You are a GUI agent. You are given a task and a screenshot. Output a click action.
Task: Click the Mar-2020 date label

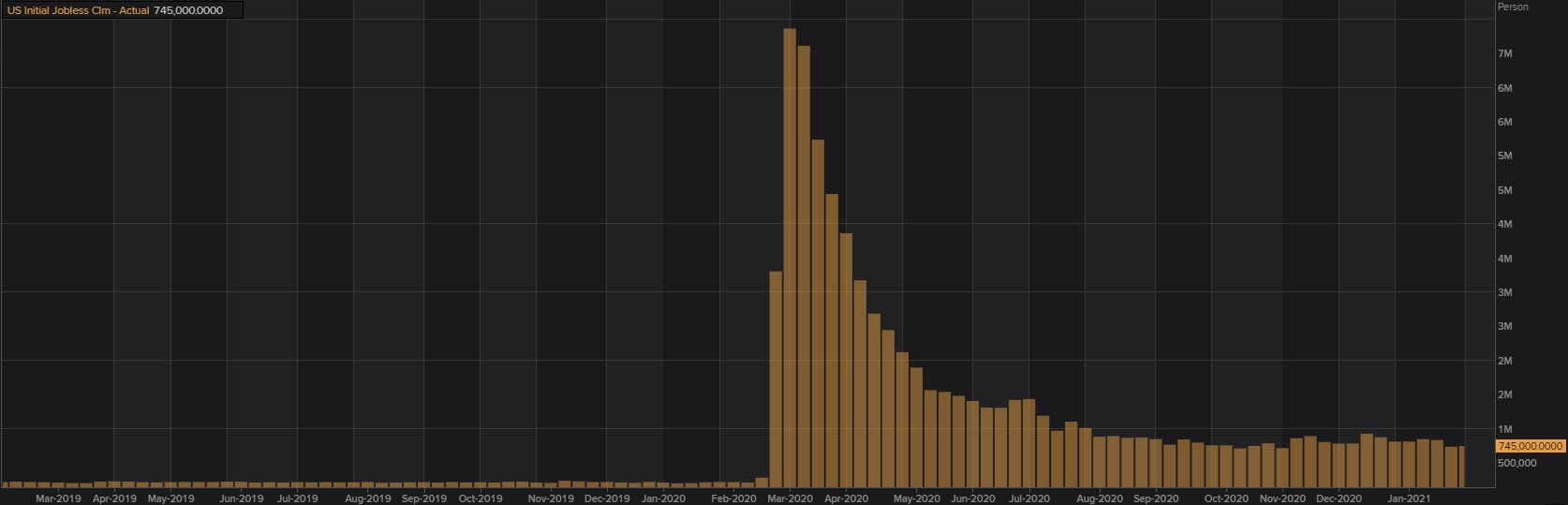[790, 498]
